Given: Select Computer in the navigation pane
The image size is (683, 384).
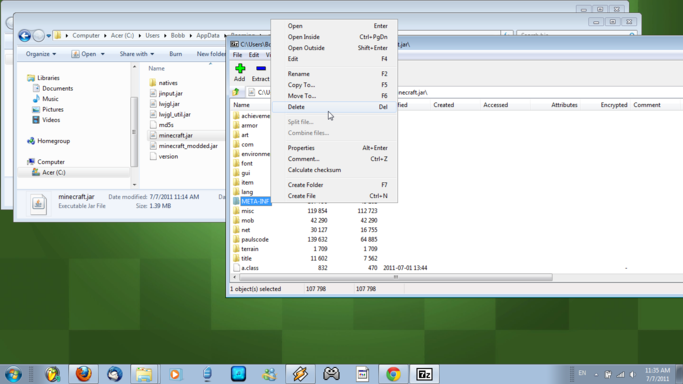Looking at the screenshot, I should tap(46, 162).
